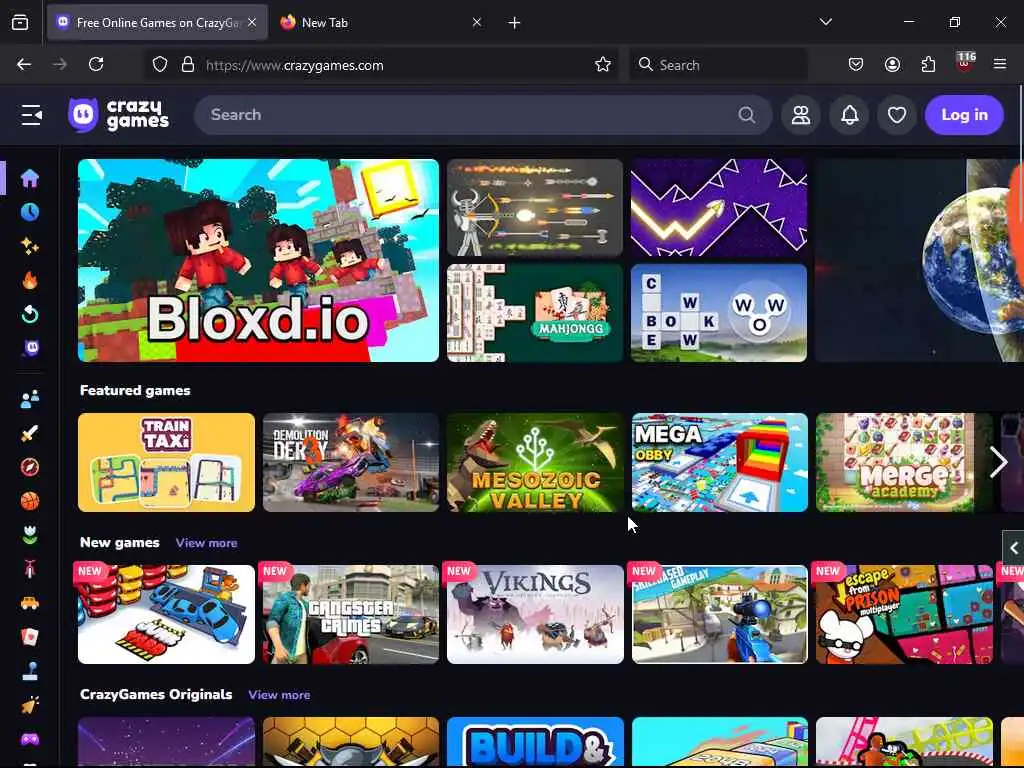Open a new browser tab with plus
The width and height of the screenshot is (1024, 768).
point(514,23)
